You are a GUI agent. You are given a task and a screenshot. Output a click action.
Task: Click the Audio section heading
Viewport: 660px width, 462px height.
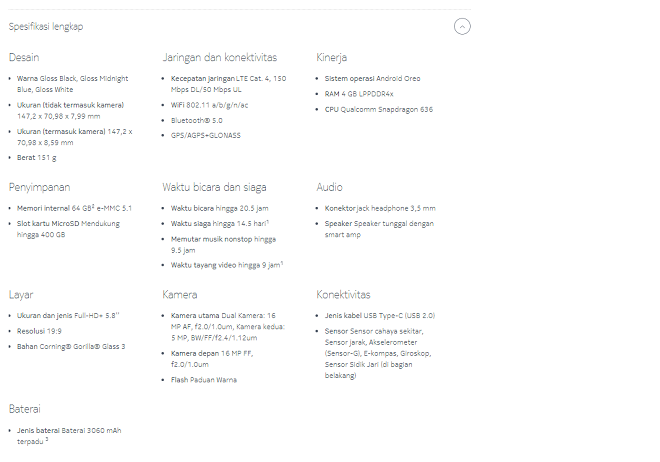tap(330, 187)
